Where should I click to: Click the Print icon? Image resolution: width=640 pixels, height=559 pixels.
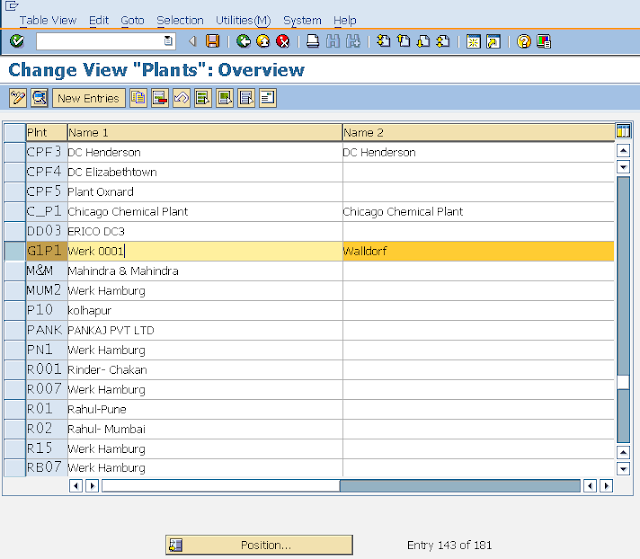point(313,41)
